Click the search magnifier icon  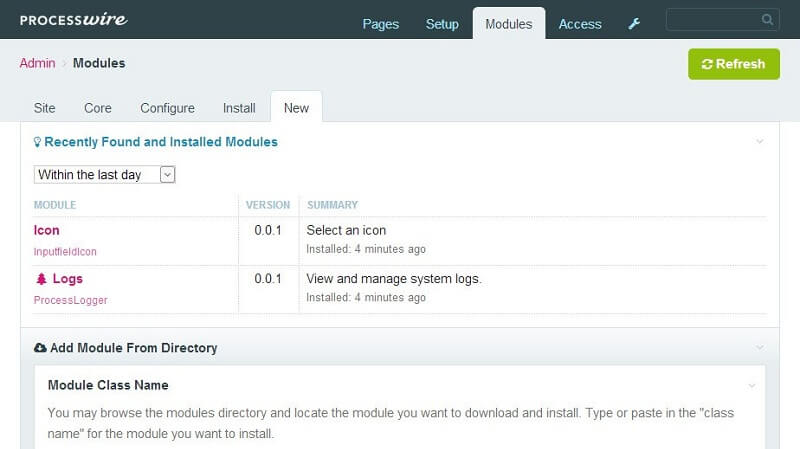(x=767, y=19)
